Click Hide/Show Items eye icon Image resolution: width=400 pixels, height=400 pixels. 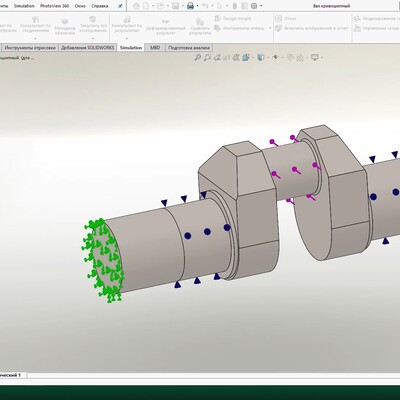275,58
